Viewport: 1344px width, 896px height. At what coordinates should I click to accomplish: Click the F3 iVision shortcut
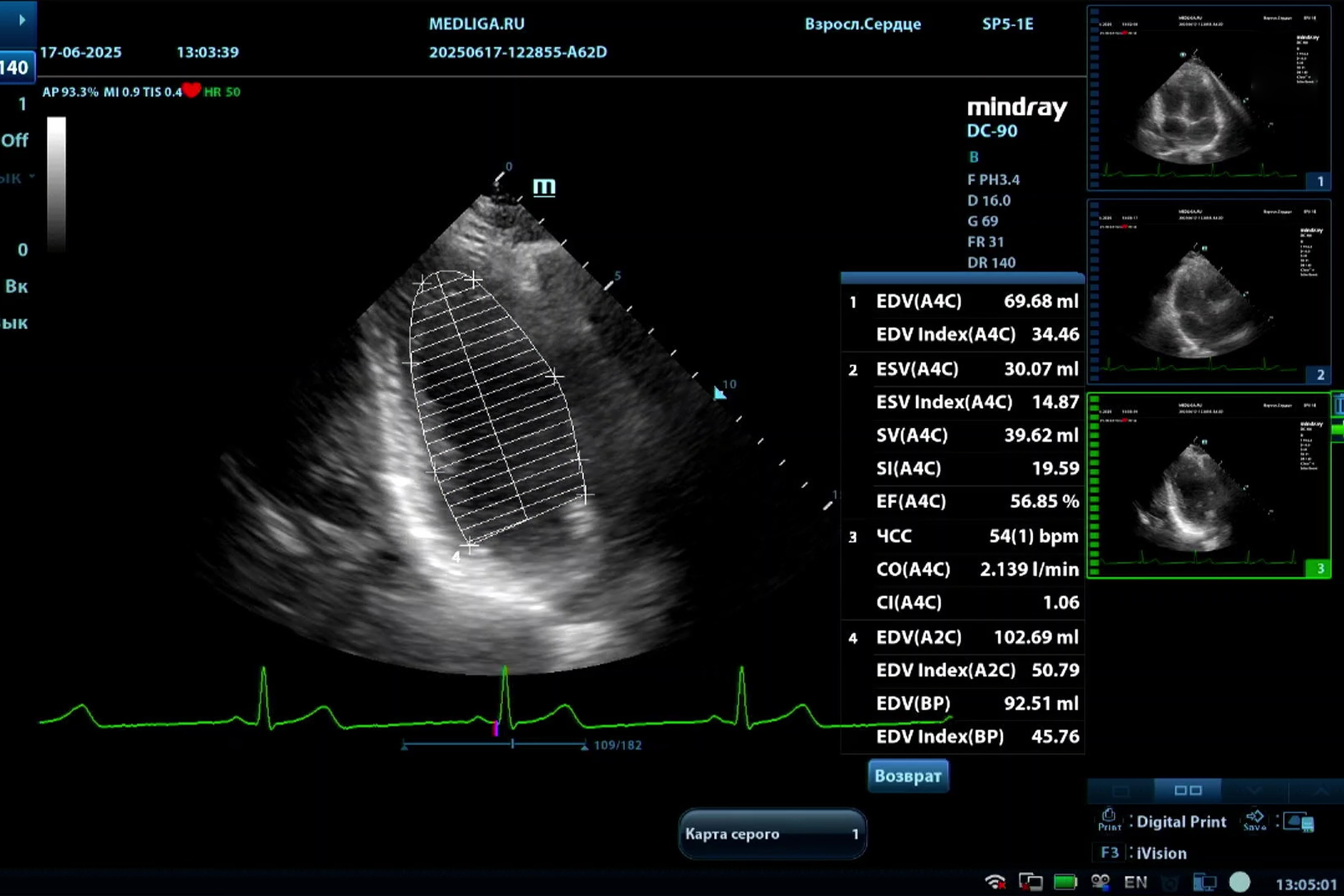(1110, 852)
